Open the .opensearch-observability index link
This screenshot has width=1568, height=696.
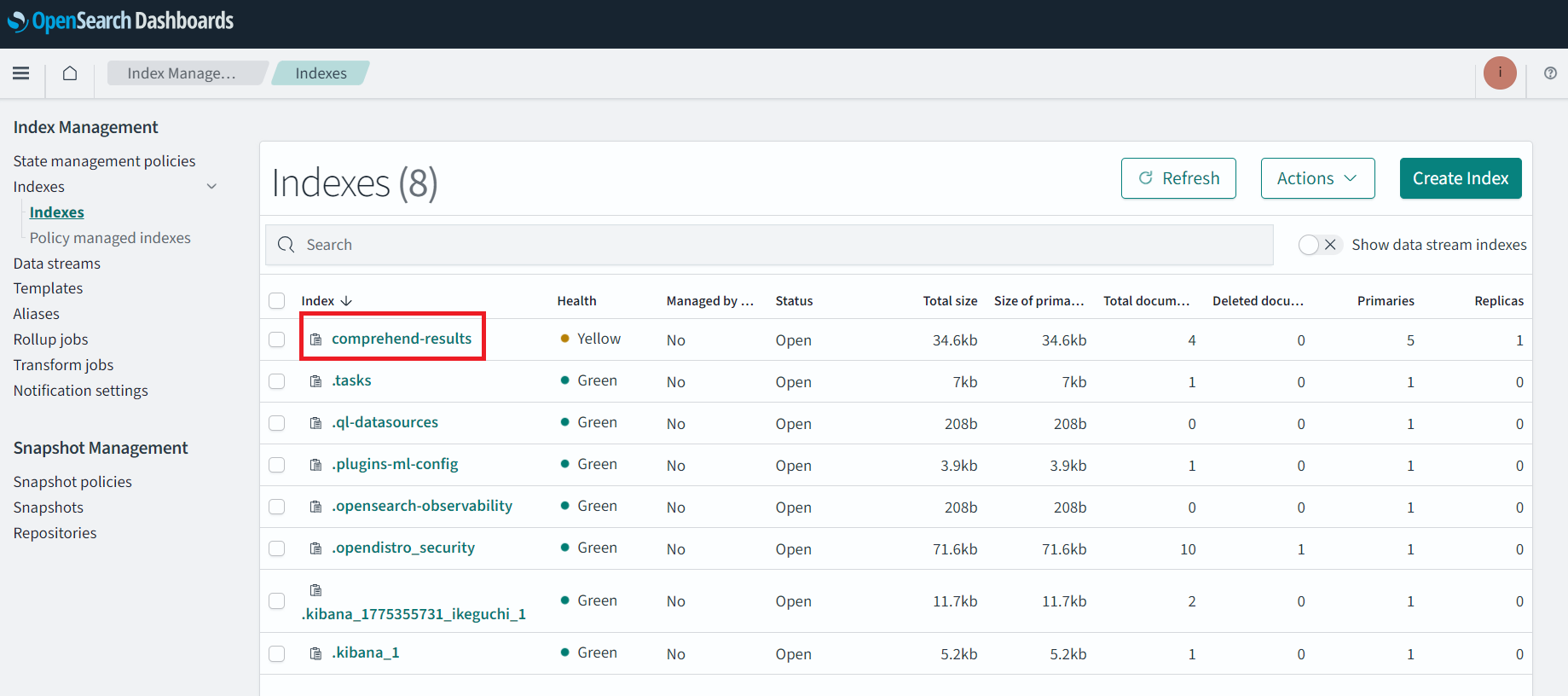click(x=422, y=506)
